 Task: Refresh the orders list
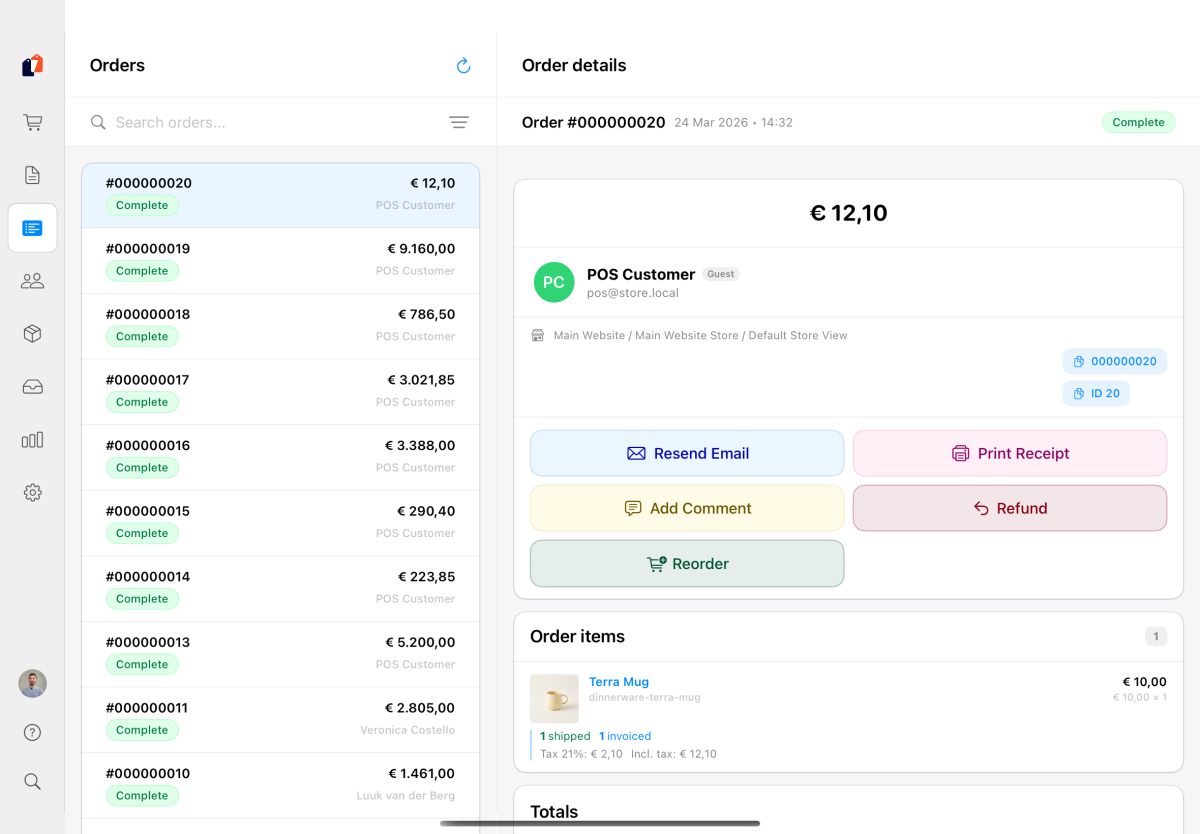[x=463, y=65]
